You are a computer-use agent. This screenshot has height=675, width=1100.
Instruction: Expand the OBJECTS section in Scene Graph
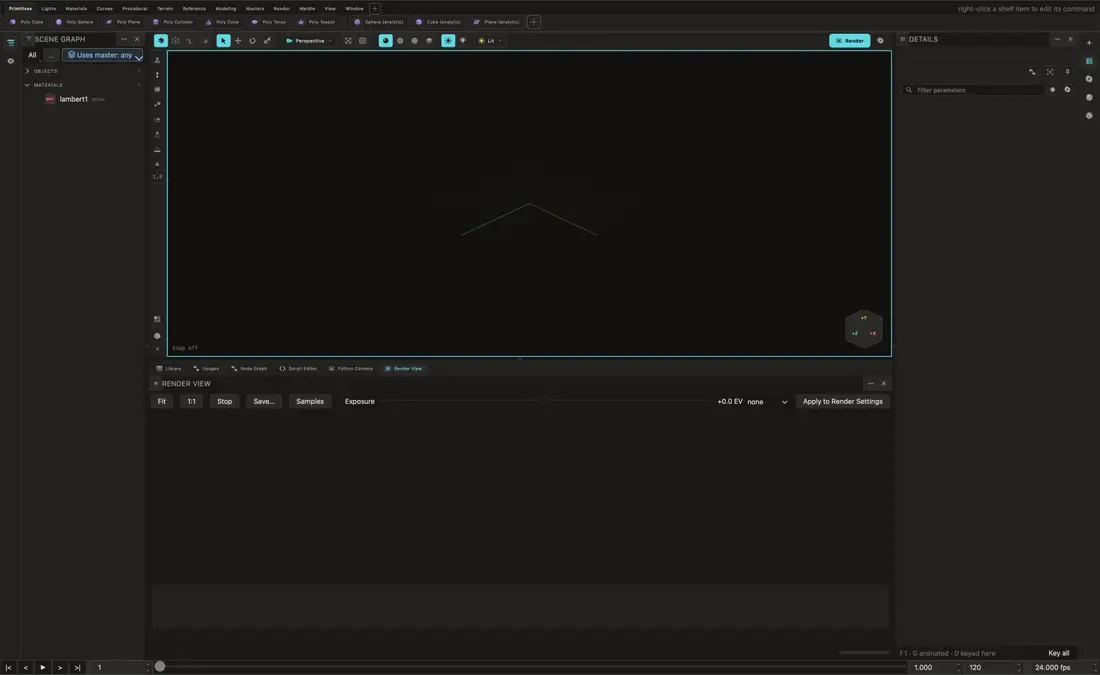click(27, 71)
